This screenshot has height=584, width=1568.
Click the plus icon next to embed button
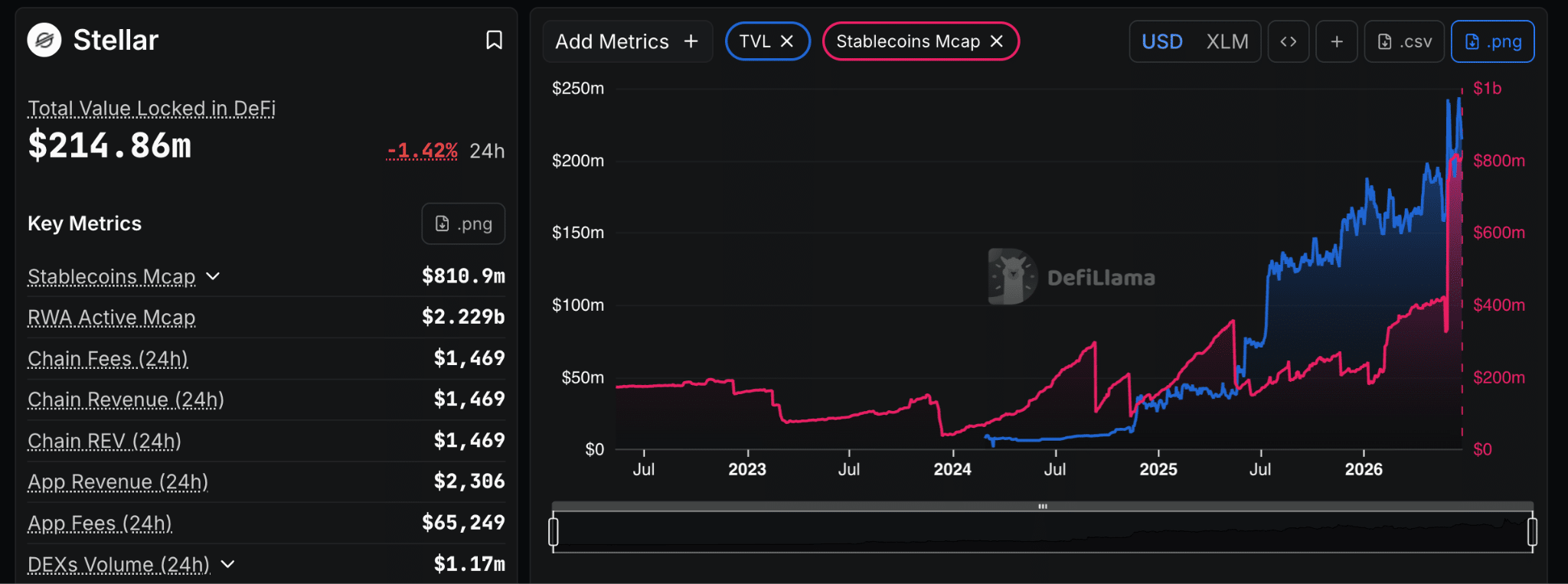pos(1337,41)
